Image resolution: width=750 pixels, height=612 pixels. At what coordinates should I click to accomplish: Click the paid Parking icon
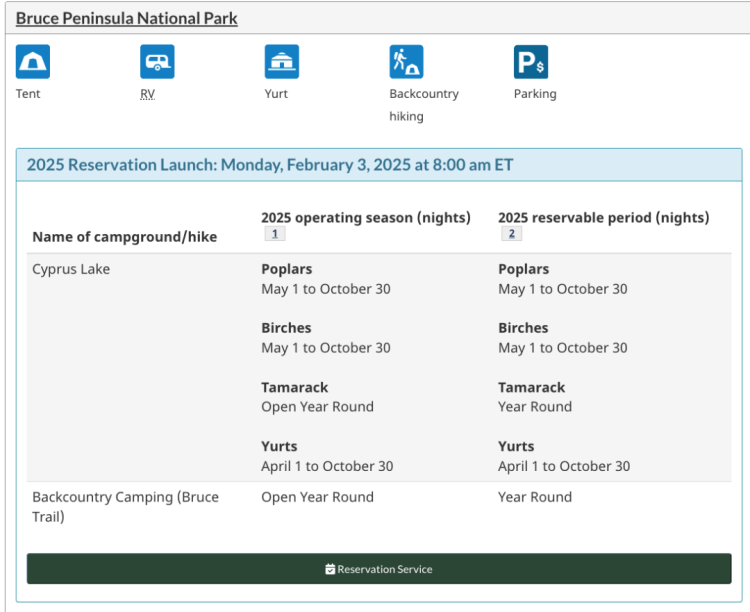click(531, 62)
